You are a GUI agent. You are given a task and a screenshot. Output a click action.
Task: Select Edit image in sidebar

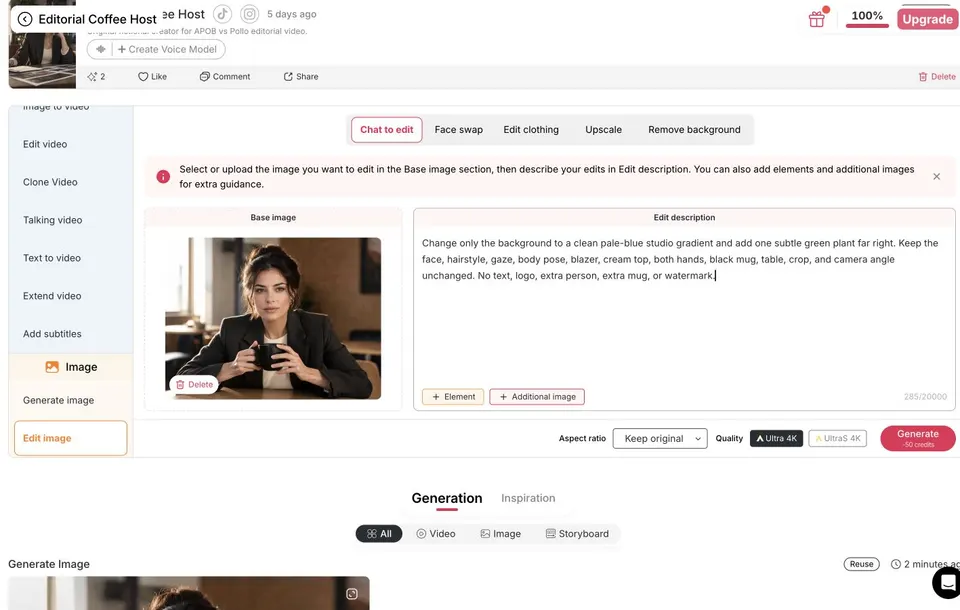coord(70,438)
